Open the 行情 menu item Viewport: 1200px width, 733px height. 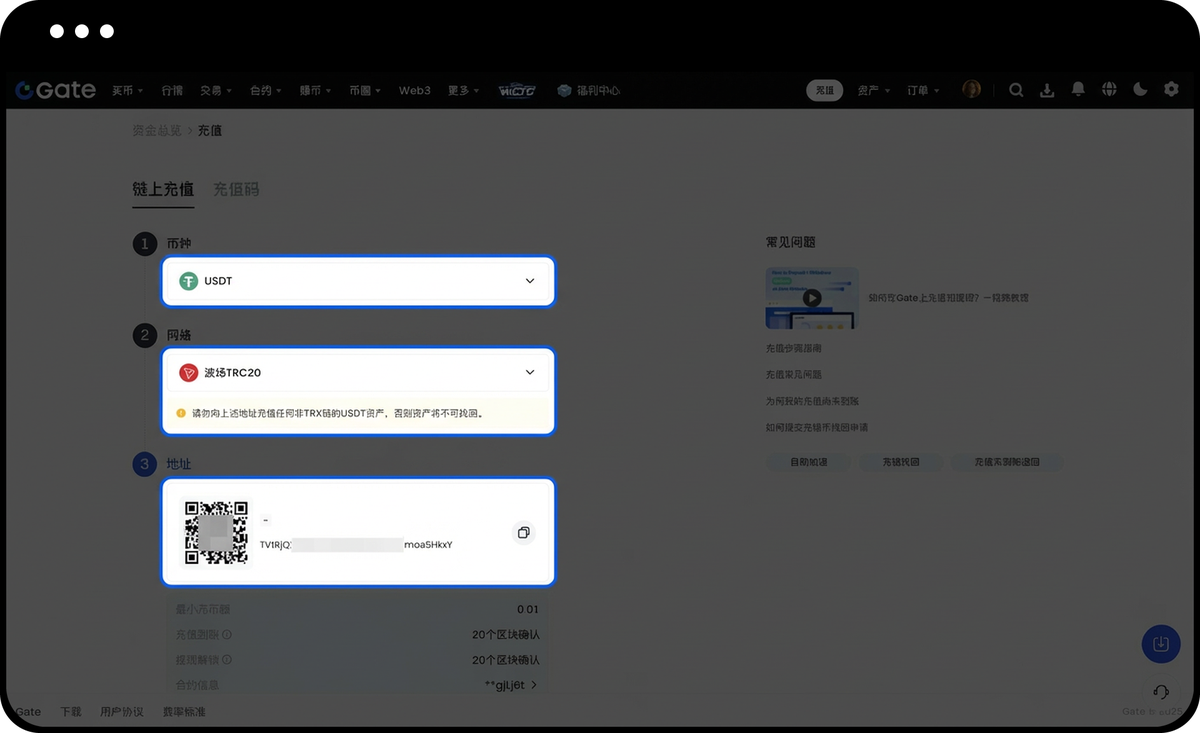coord(172,90)
